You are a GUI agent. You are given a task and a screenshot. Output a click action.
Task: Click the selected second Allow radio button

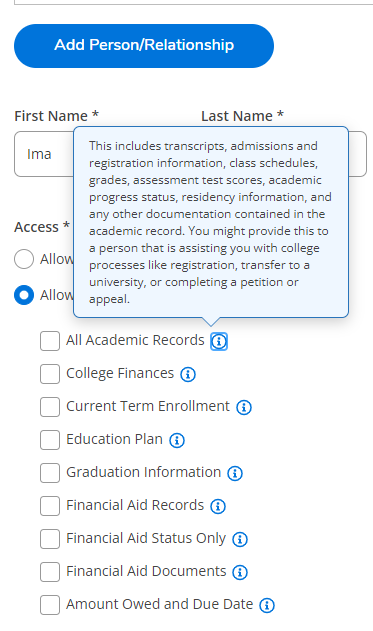pos(24,295)
